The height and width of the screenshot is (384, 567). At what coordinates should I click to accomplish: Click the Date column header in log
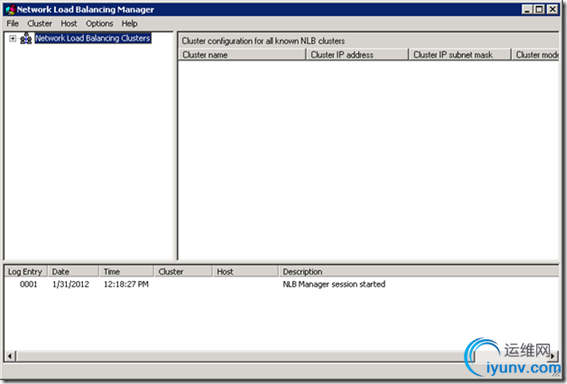tap(73, 272)
